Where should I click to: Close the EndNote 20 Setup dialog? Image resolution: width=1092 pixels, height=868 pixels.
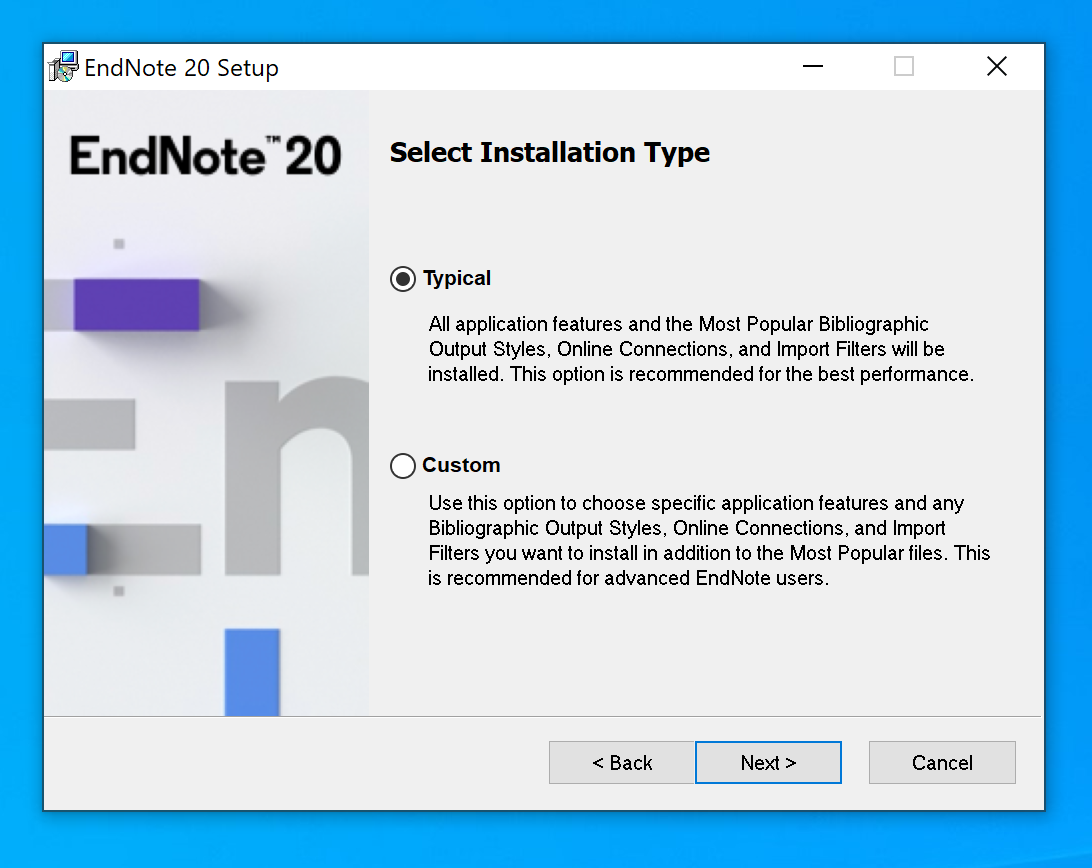(996, 67)
